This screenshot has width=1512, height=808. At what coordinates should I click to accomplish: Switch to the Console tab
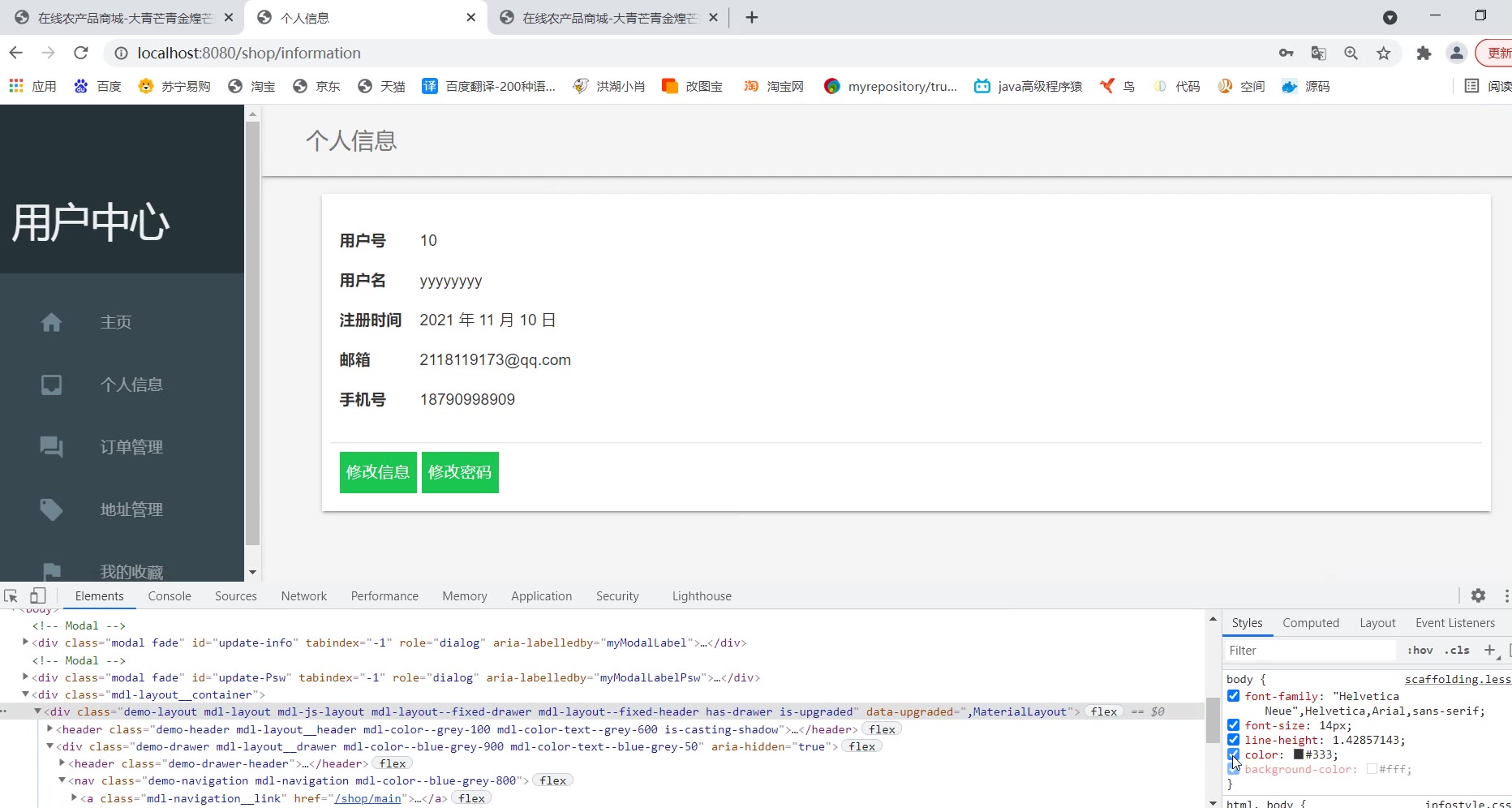point(170,595)
